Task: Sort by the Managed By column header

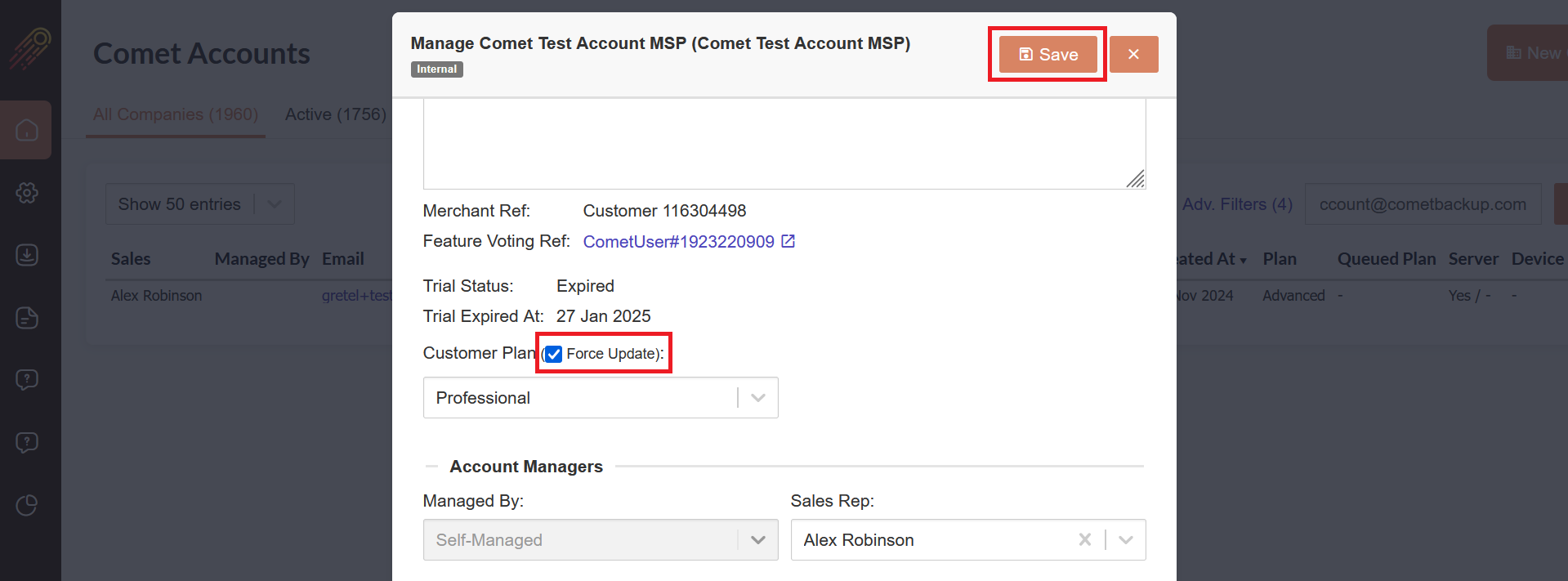Action: 262,259
